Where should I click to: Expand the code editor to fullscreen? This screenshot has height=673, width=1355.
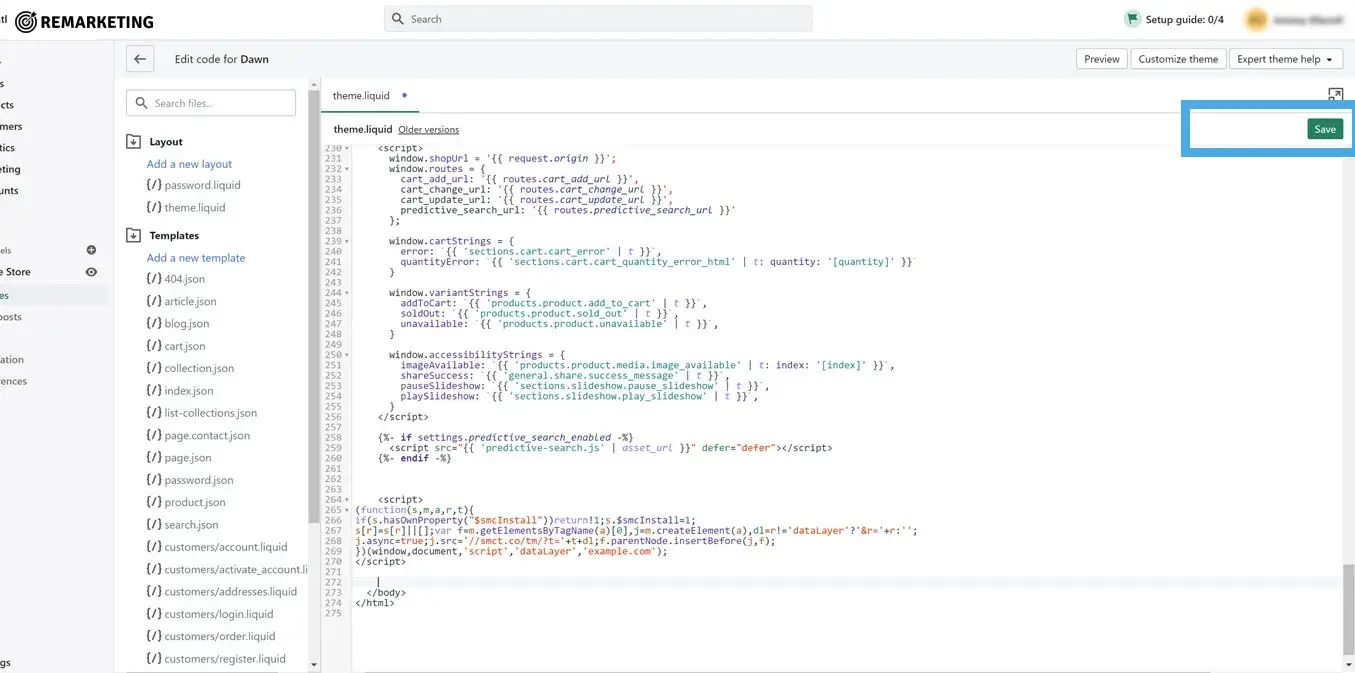coord(1335,95)
